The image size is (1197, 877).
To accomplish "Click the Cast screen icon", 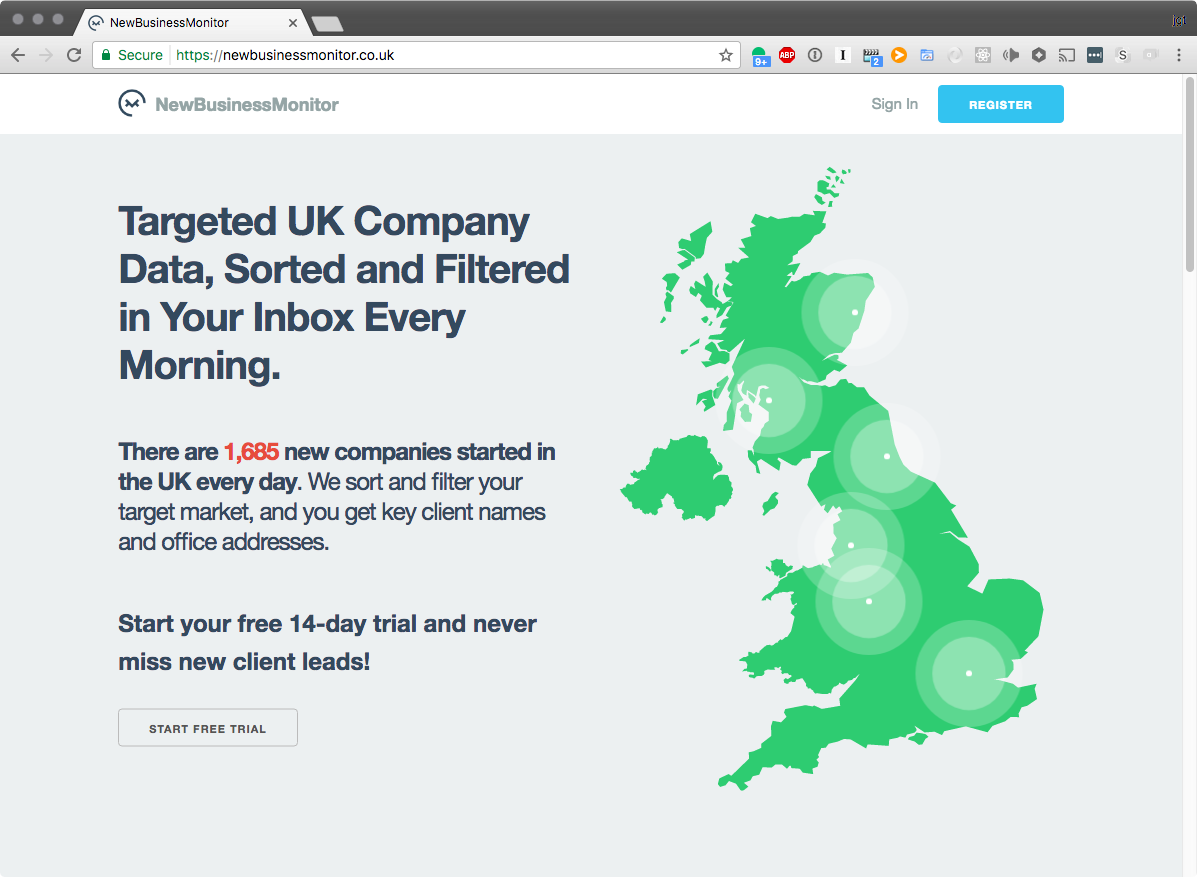I will [x=1066, y=55].
